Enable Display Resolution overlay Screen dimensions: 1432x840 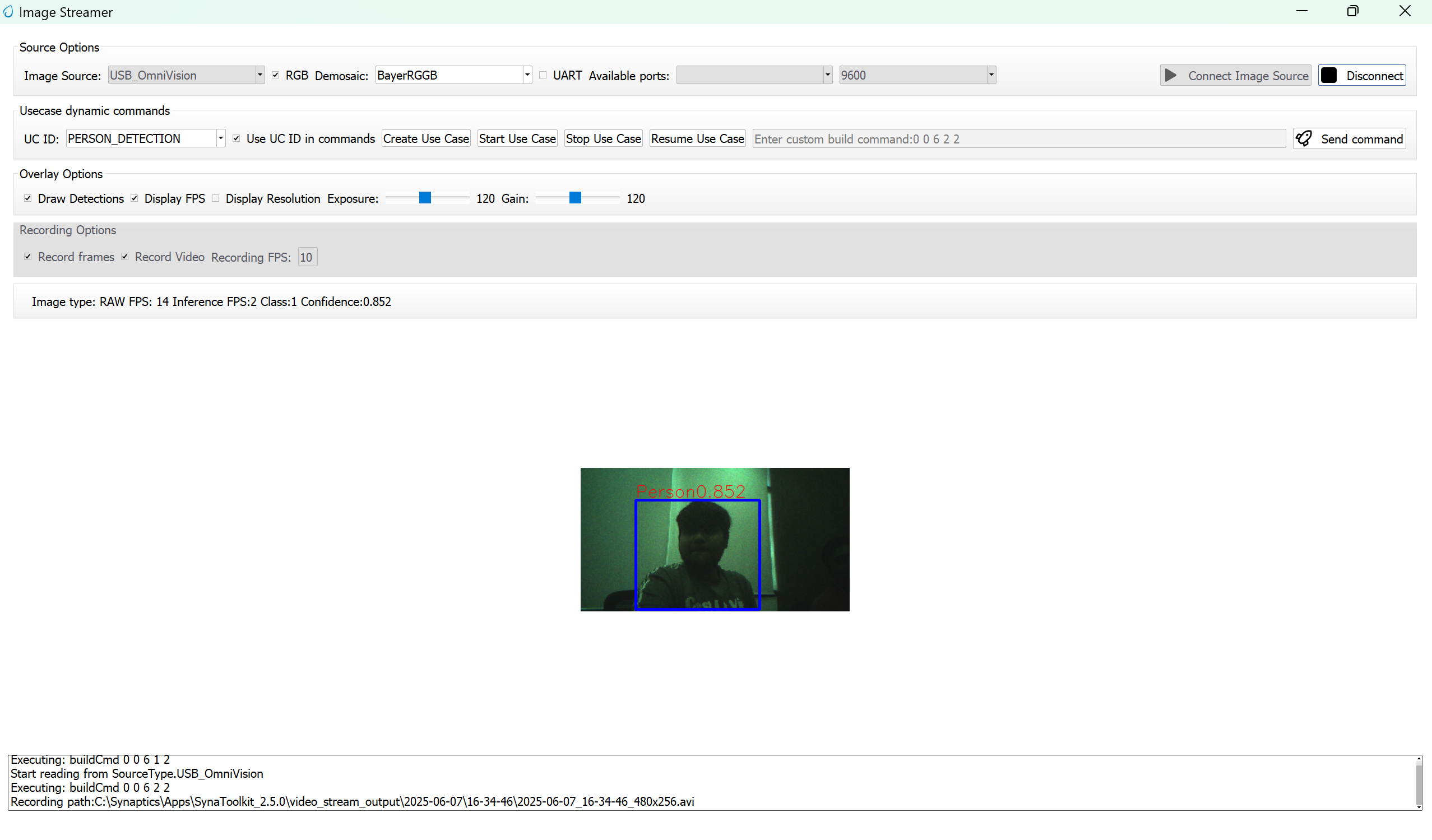tap(215, 198)
